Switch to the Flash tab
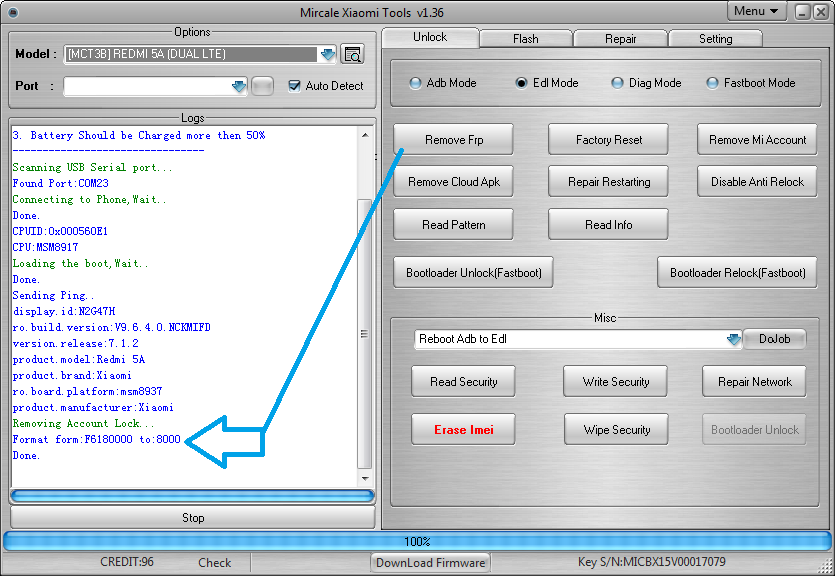The height and width of the screenshot is (576, 835). tap(526, 39)
